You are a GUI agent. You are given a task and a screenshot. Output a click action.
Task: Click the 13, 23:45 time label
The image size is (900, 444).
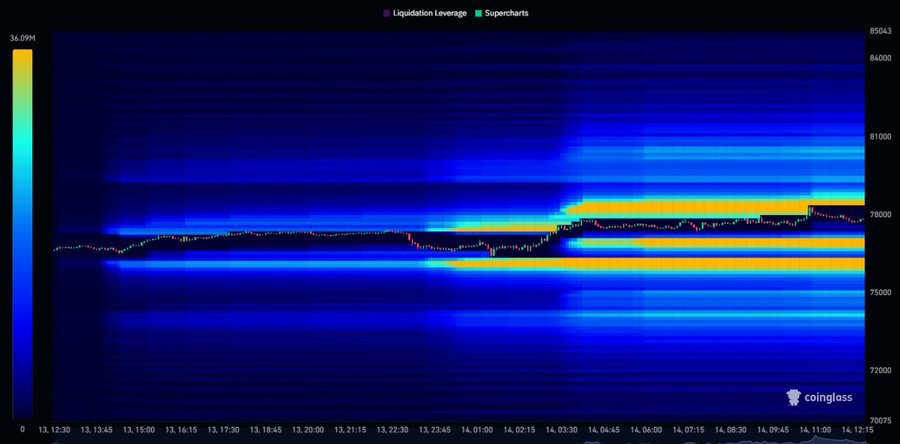coord(435,430)
